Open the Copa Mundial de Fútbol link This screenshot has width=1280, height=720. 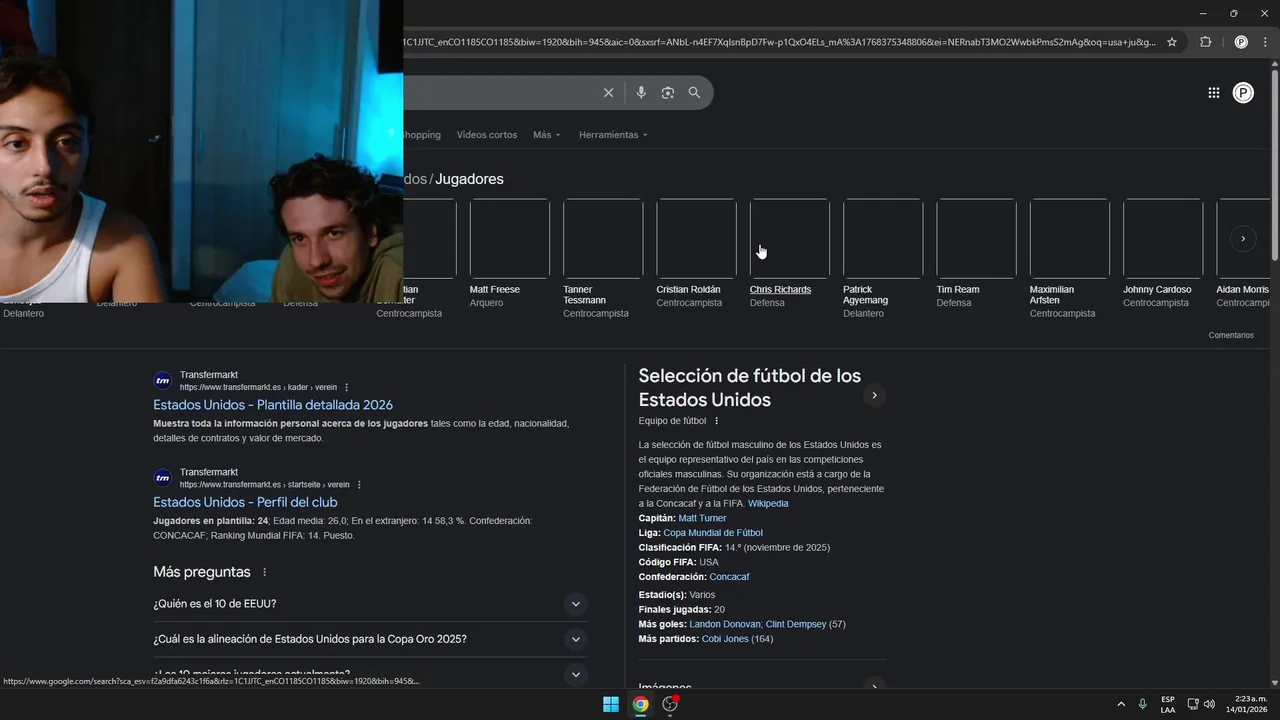point(713,533)
